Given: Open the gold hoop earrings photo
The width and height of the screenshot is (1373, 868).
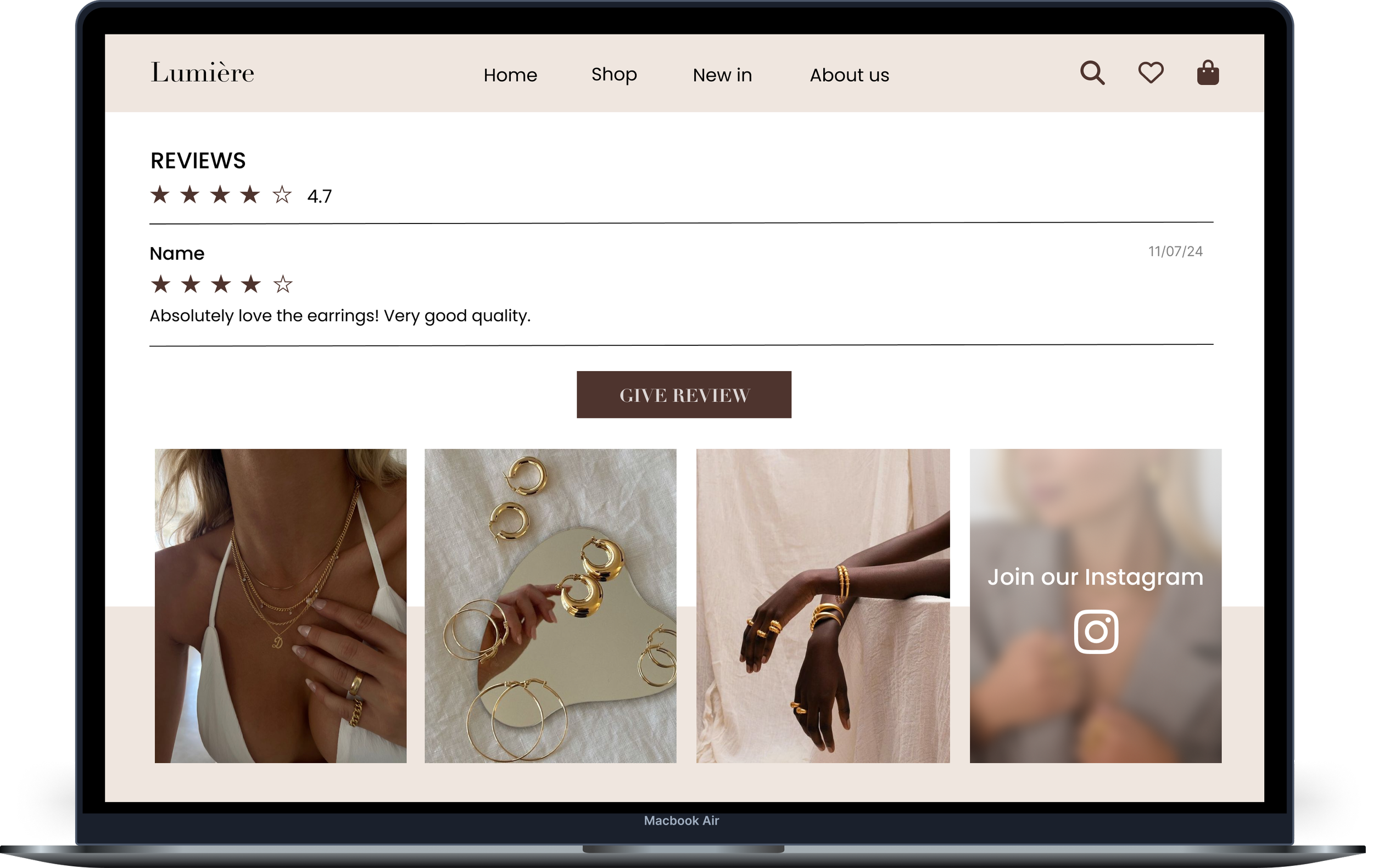Looking at the screenshot, I should click(550, 605).
